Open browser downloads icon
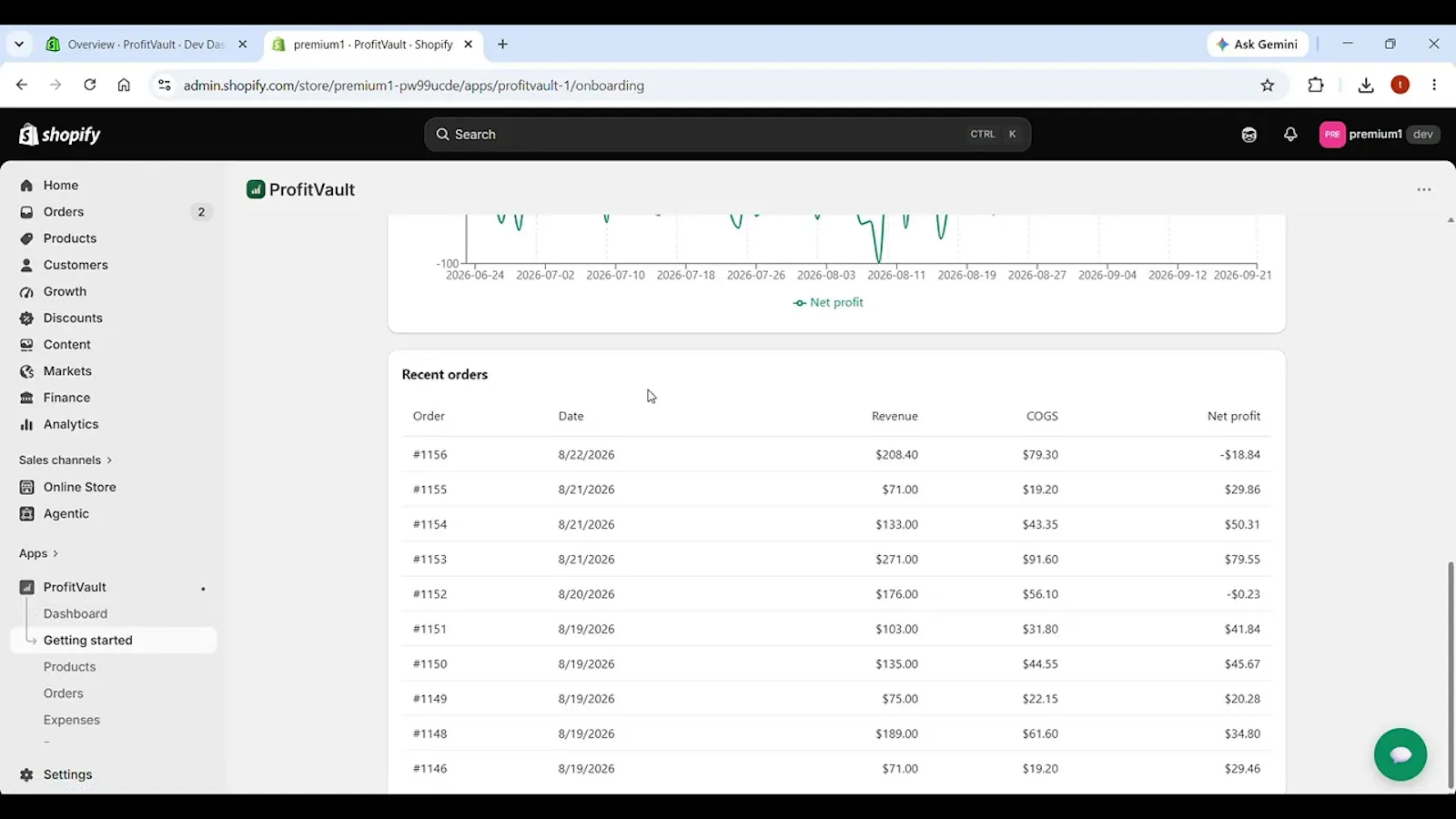 tap(1366, 86)
